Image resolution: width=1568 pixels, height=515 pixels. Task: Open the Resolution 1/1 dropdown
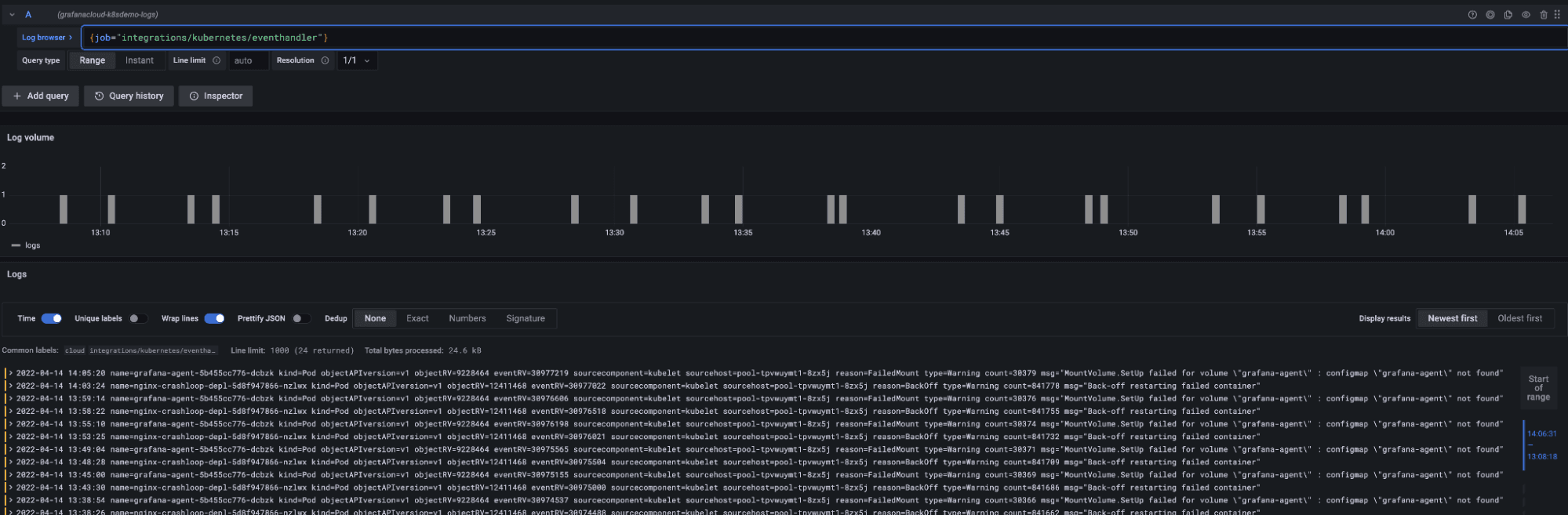[357, 60]
